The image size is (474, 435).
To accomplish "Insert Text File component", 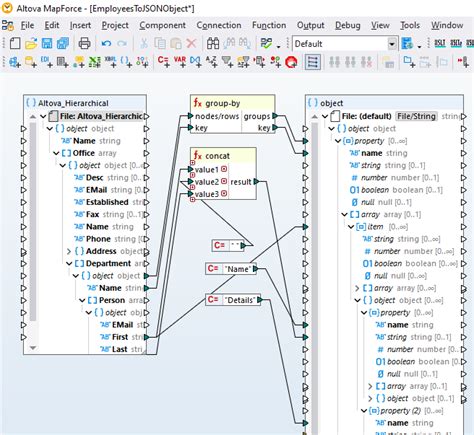I will (62, 62).
